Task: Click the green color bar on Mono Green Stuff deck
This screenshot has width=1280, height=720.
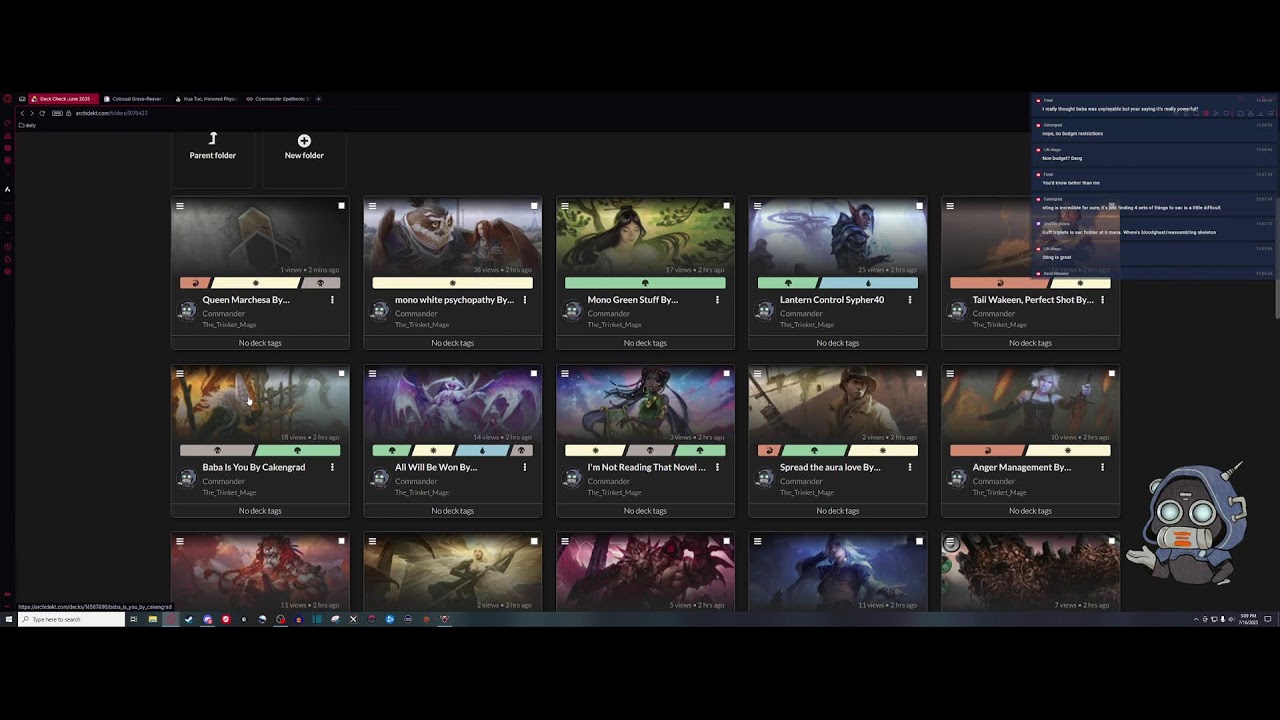Action: point(645,283)
